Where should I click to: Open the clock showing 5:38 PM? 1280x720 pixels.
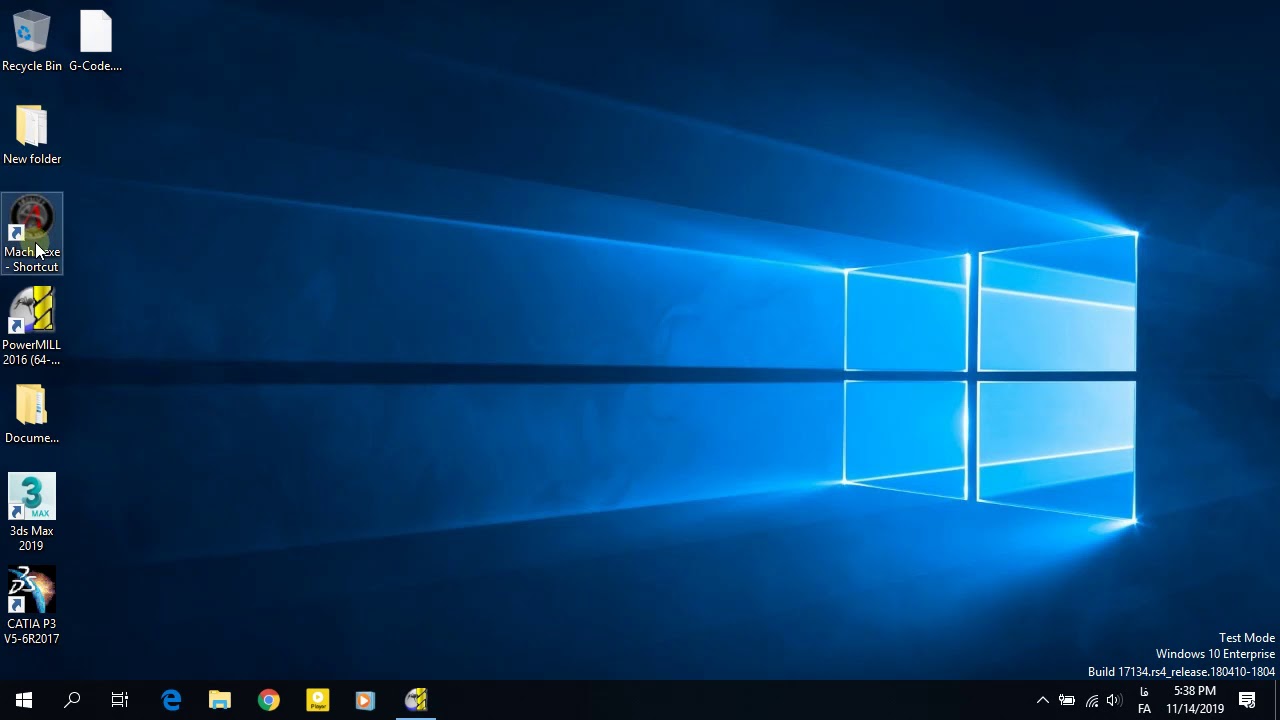[1194, 700]
